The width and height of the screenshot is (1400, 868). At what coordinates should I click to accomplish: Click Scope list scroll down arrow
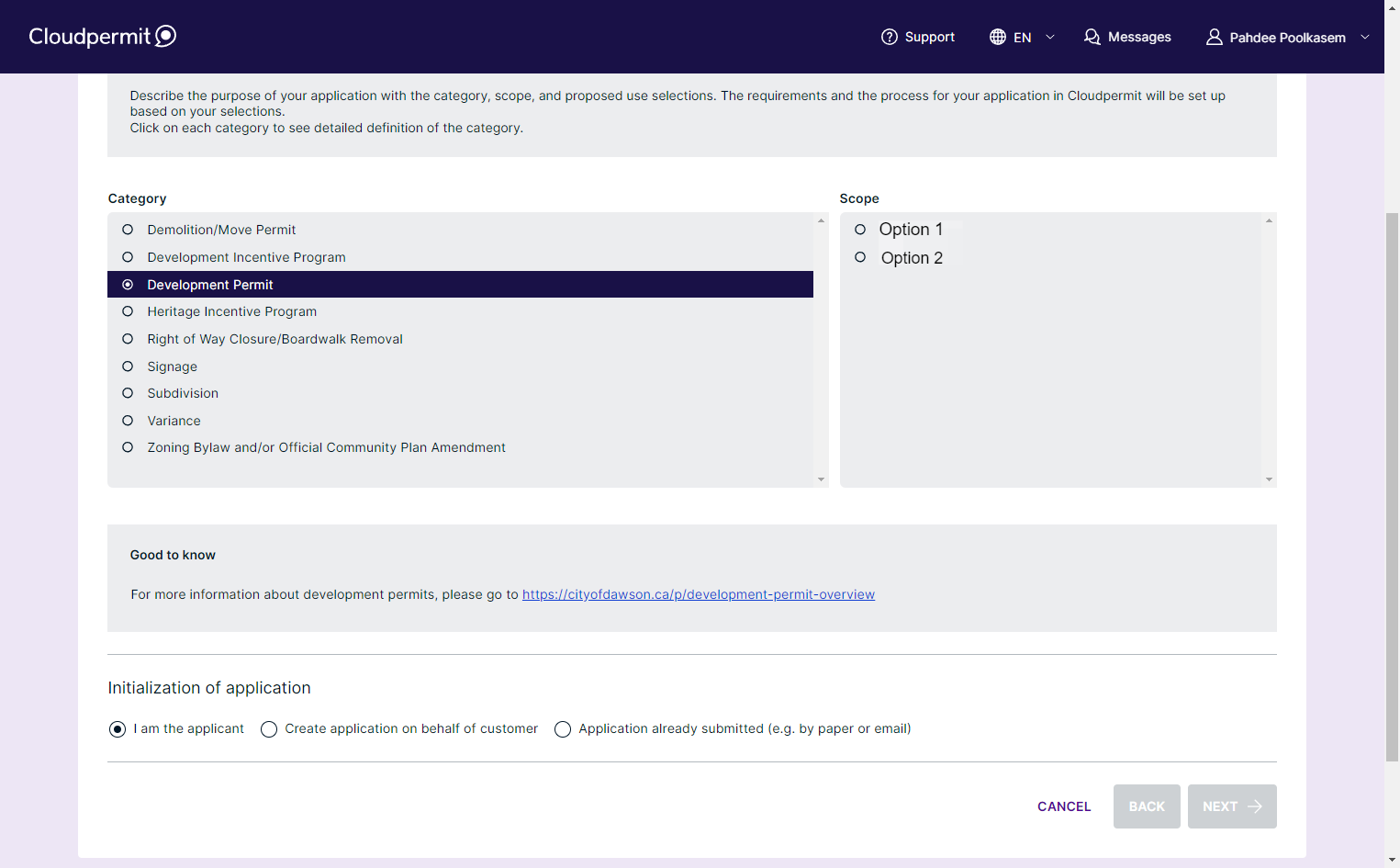[1269, 479]
